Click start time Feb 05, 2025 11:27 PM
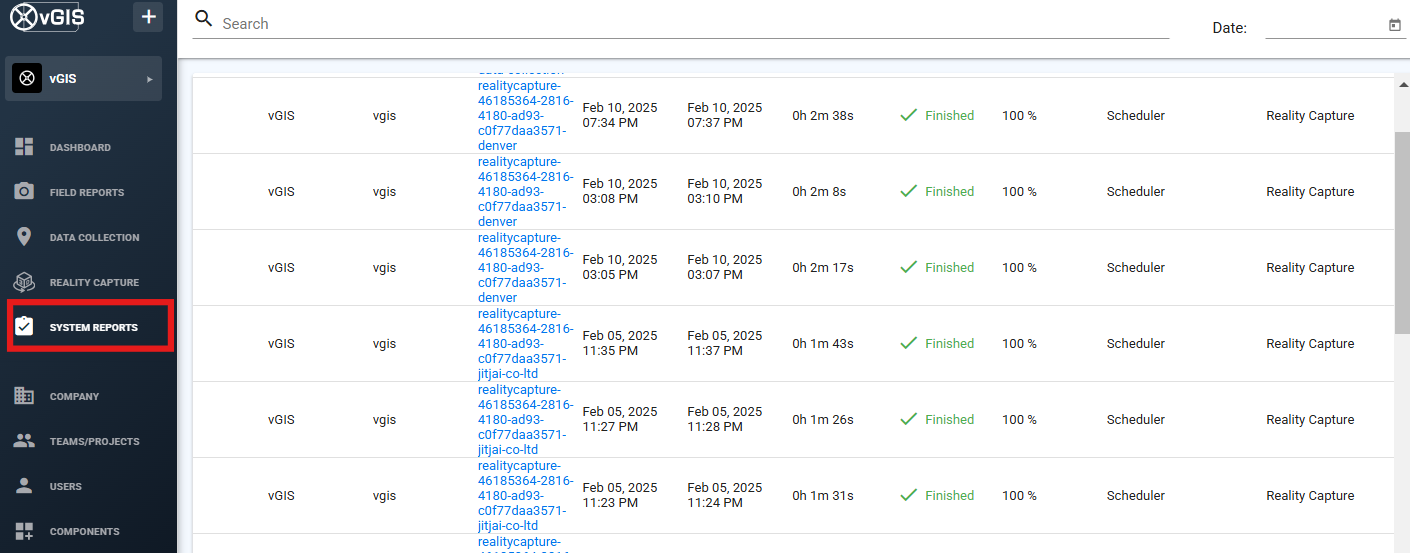Viewport: 1410px width, 553px height. tap(620, 419)
